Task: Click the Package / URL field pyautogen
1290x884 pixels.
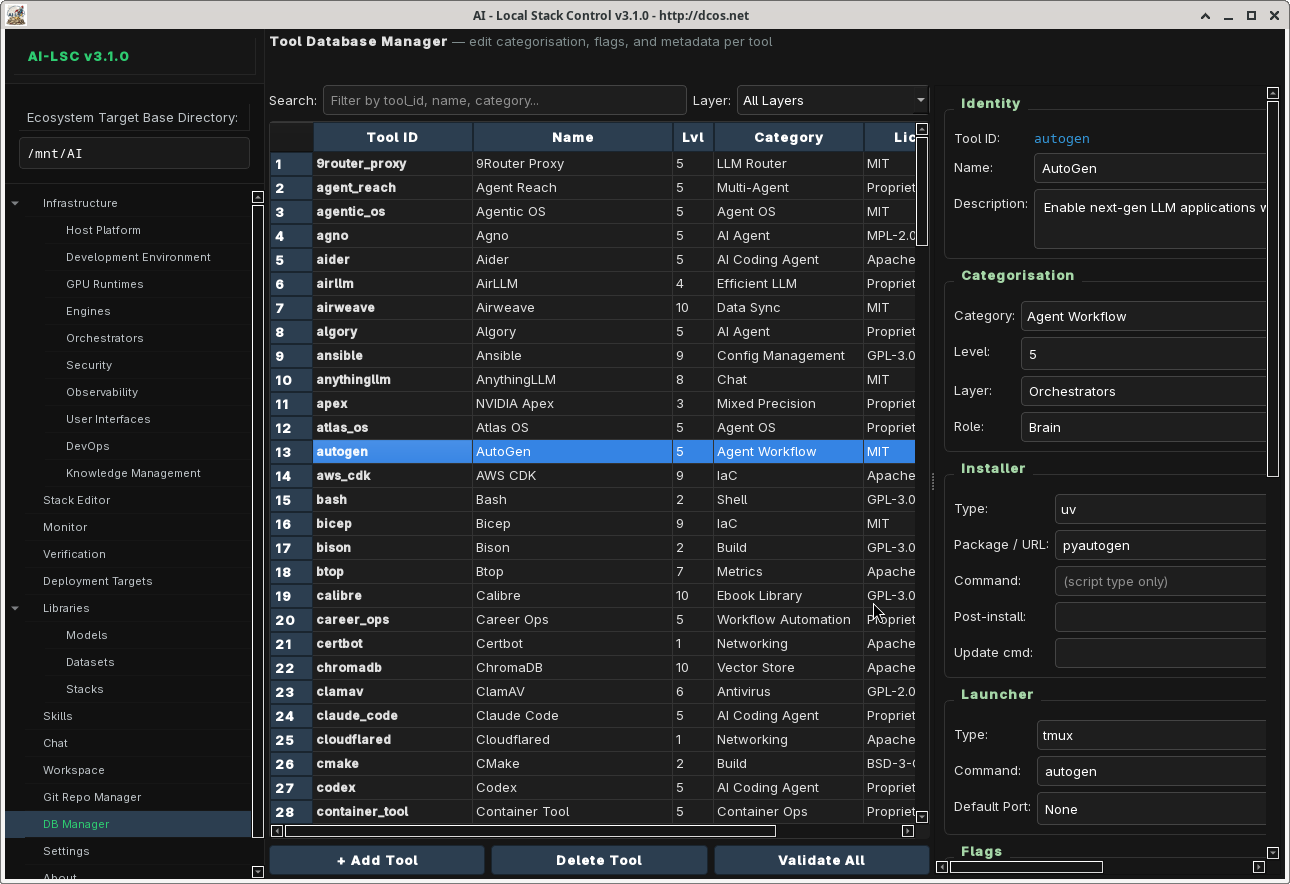Action: (1161, 546)
